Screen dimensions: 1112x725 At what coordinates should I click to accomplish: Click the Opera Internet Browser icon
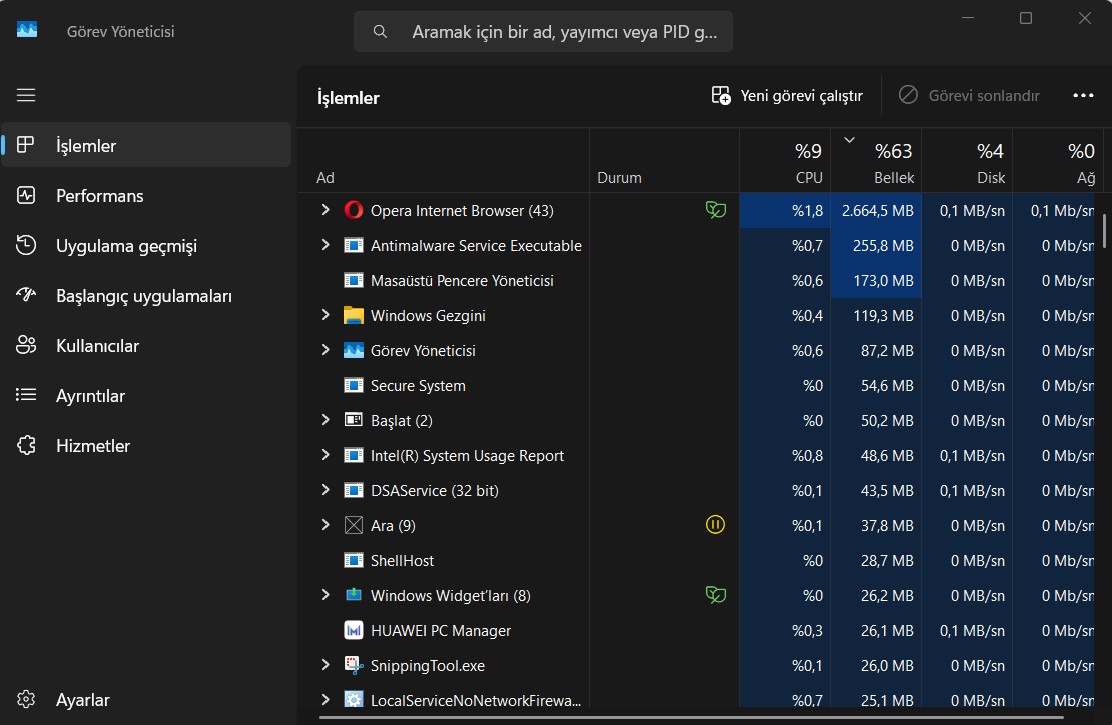tap(353, 210)
